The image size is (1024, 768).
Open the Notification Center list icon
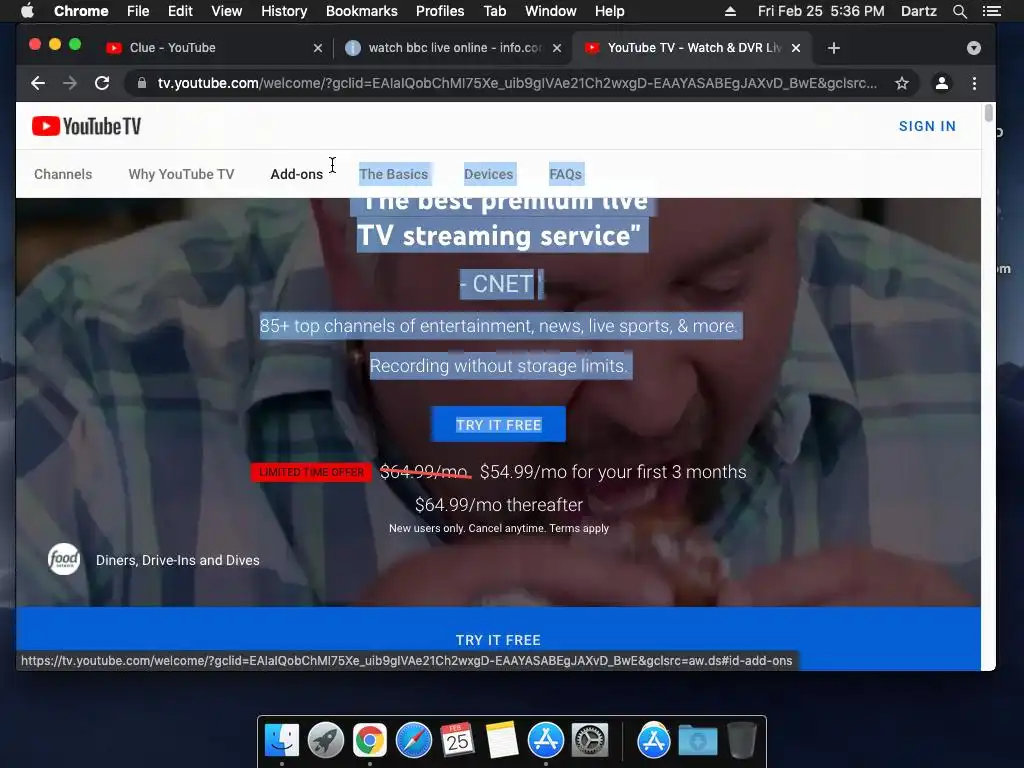(991, 11)
